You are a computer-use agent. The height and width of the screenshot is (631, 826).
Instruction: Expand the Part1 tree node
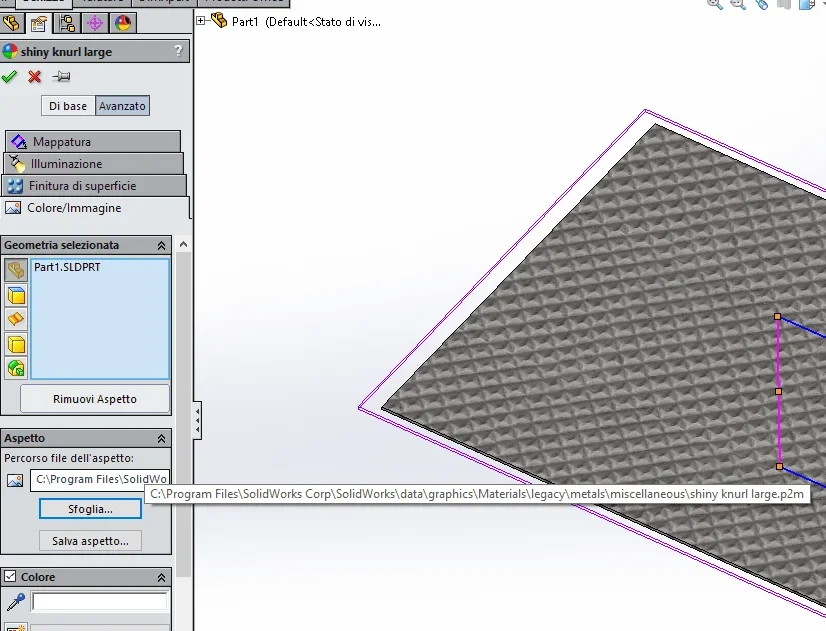(201, 21)
